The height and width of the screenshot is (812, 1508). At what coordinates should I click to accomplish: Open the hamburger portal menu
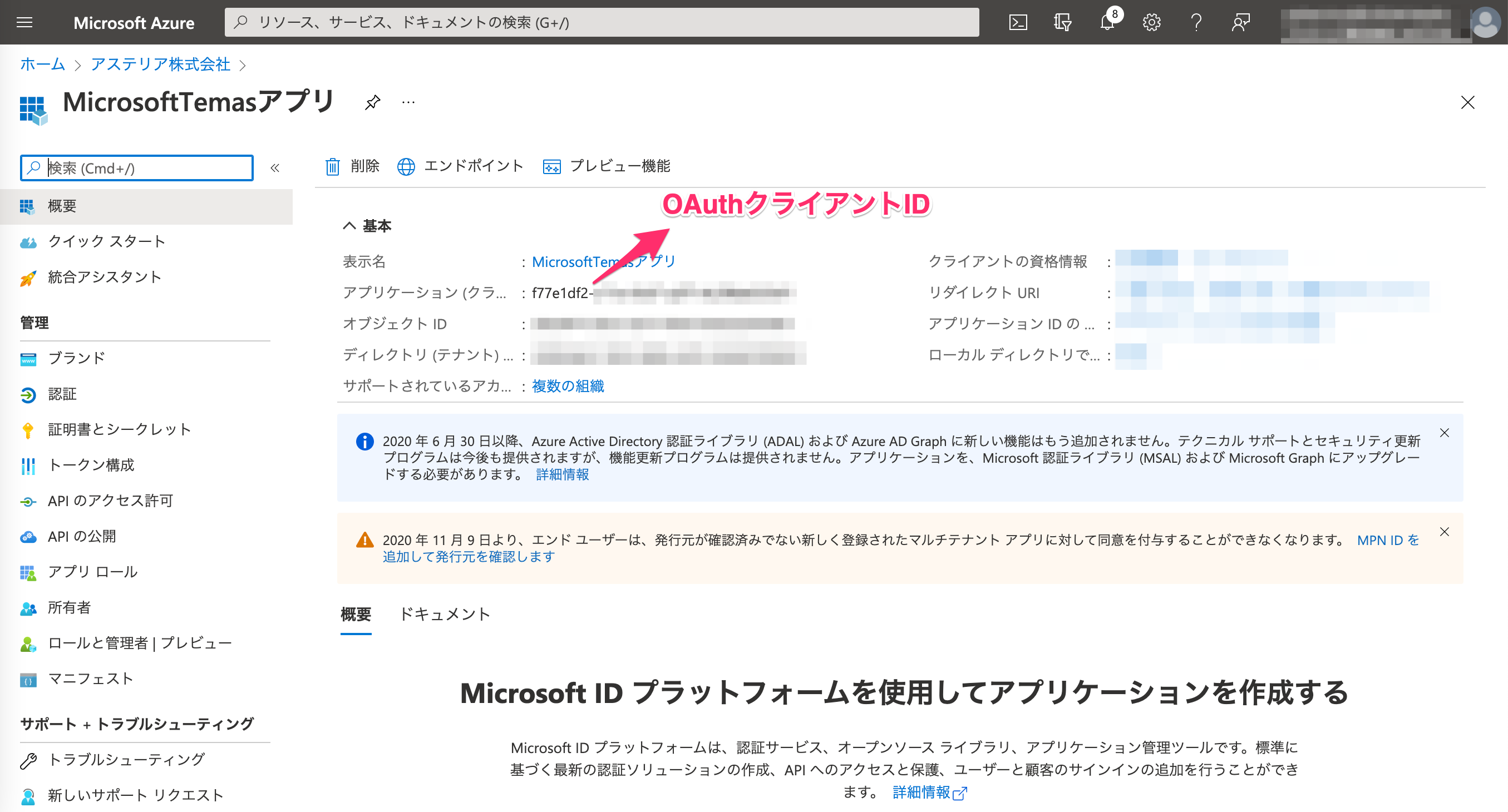24,22
